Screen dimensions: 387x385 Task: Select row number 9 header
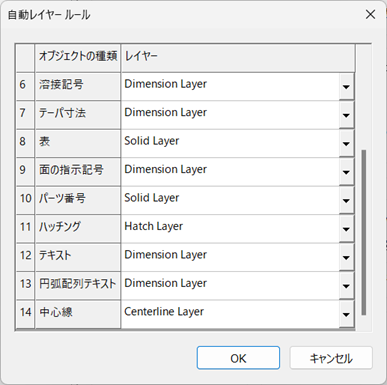click(x=25, y=172)
